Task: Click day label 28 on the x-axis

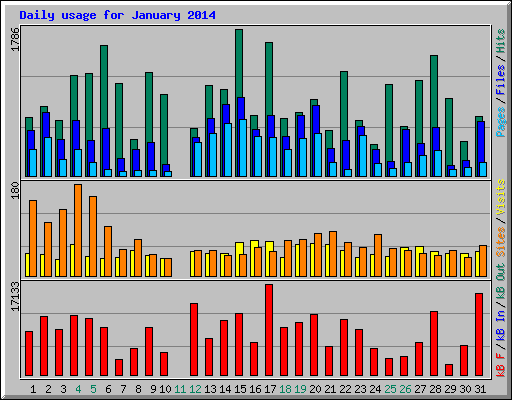Action: pyautogui.click(x=435, y=389)
